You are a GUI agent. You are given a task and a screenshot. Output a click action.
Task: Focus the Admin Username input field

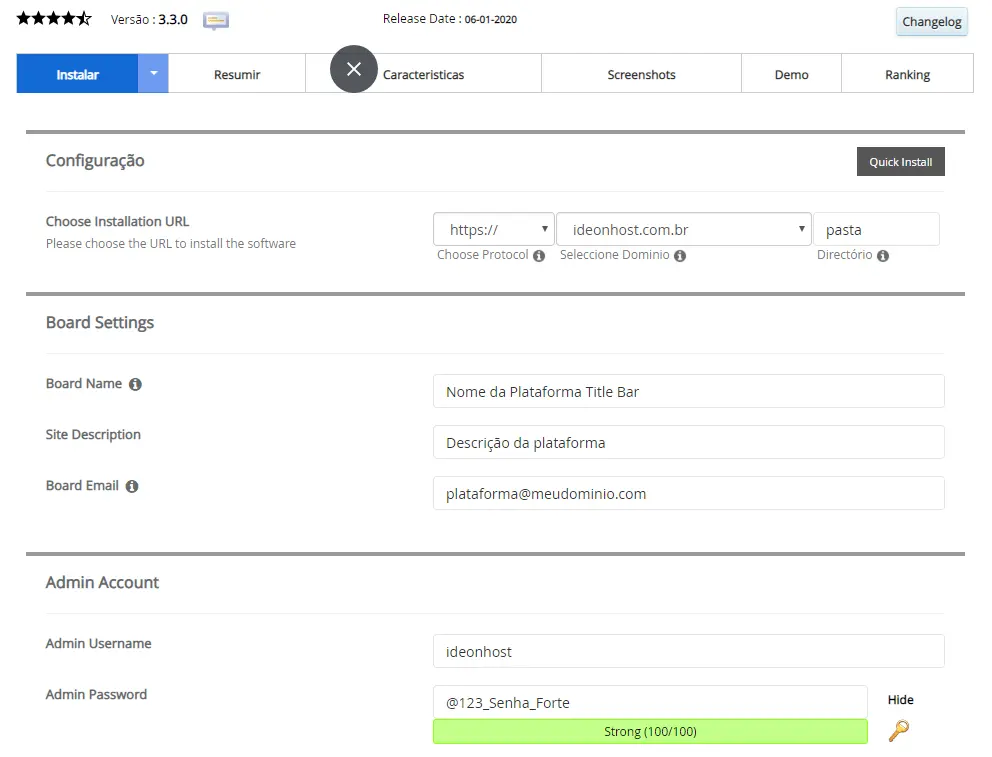pos(688,651)
